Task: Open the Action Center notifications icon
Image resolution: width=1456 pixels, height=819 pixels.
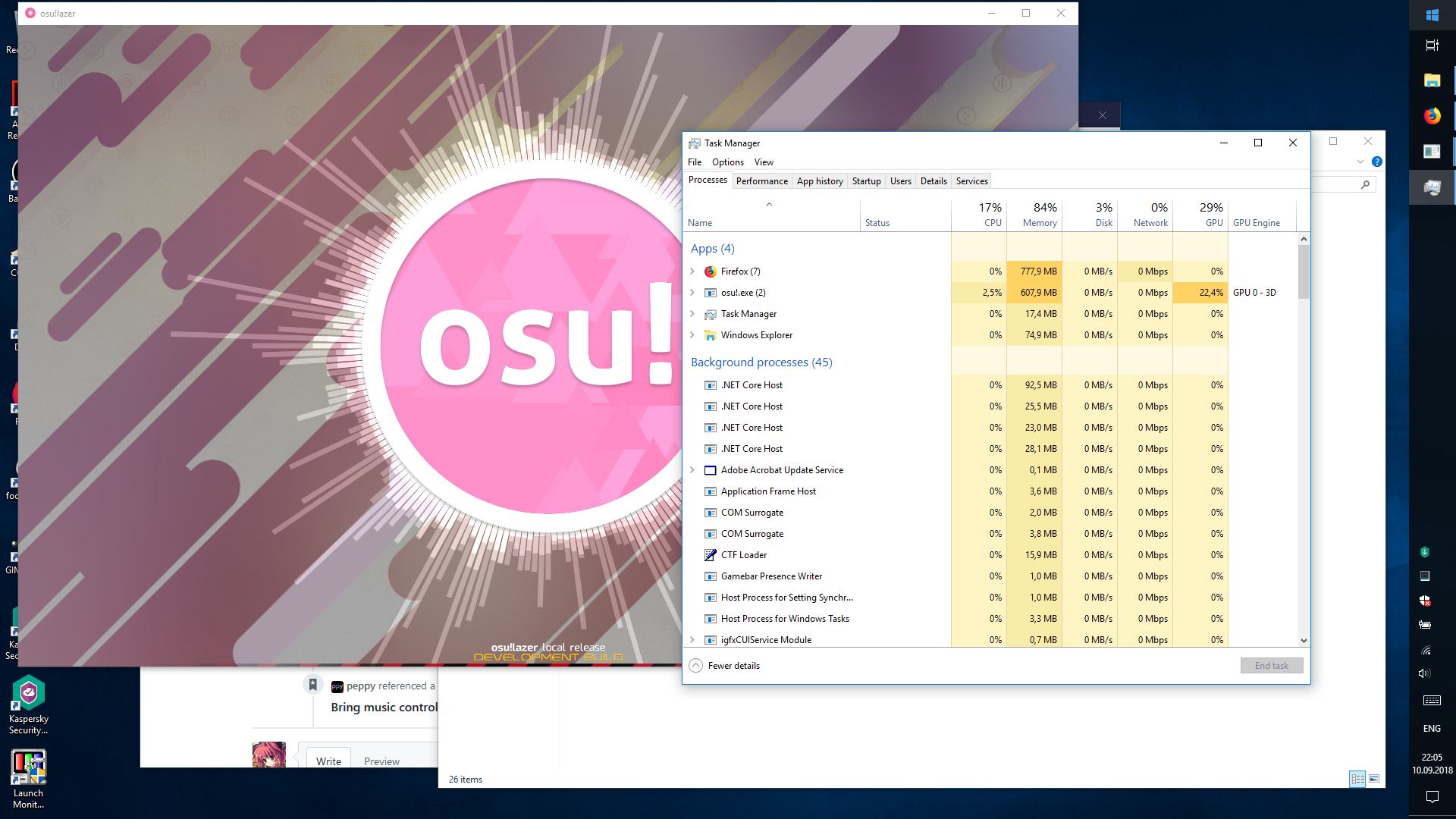Action: point(1432,796)
